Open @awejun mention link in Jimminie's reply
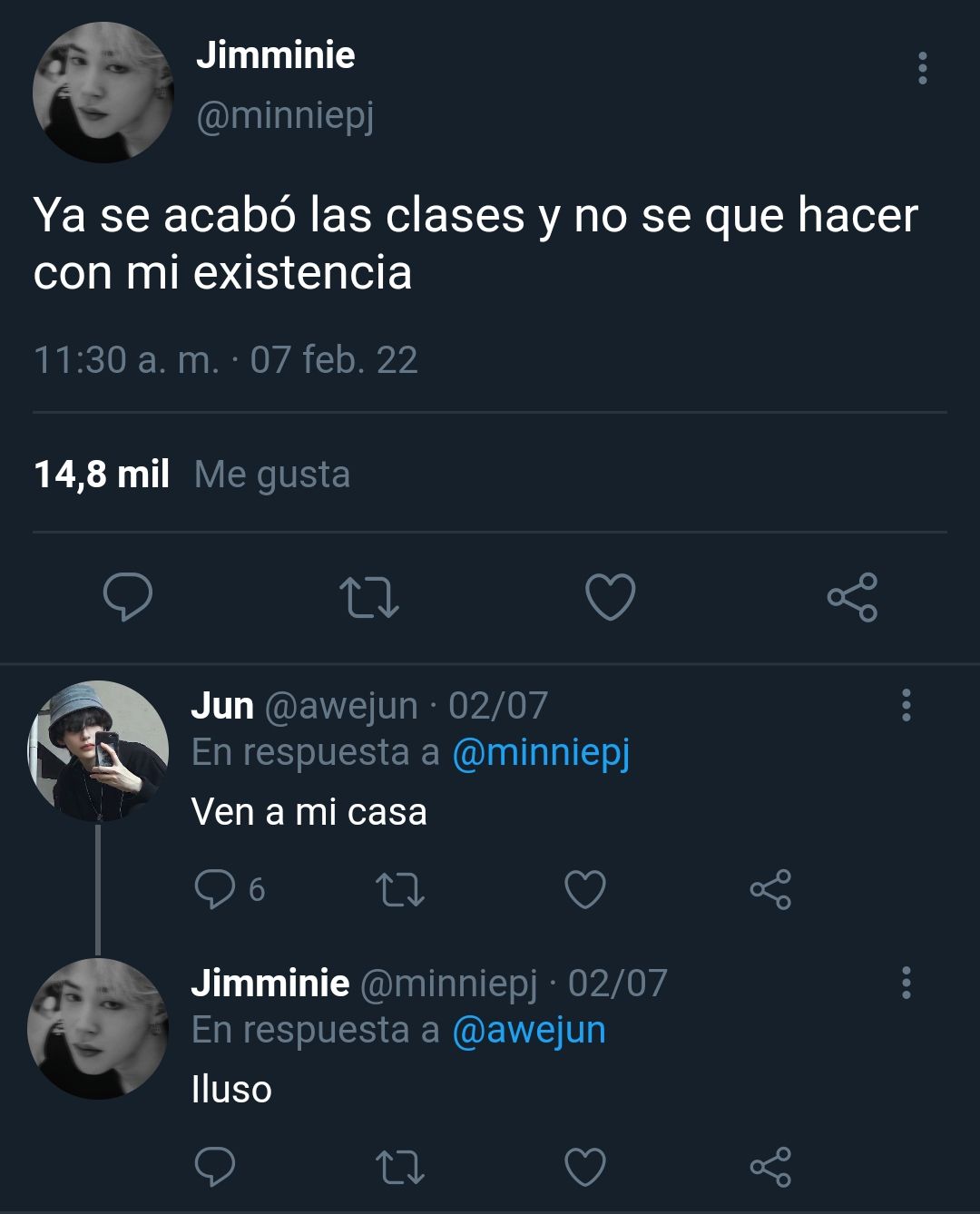The image size is (980, 1214). 529,1030
